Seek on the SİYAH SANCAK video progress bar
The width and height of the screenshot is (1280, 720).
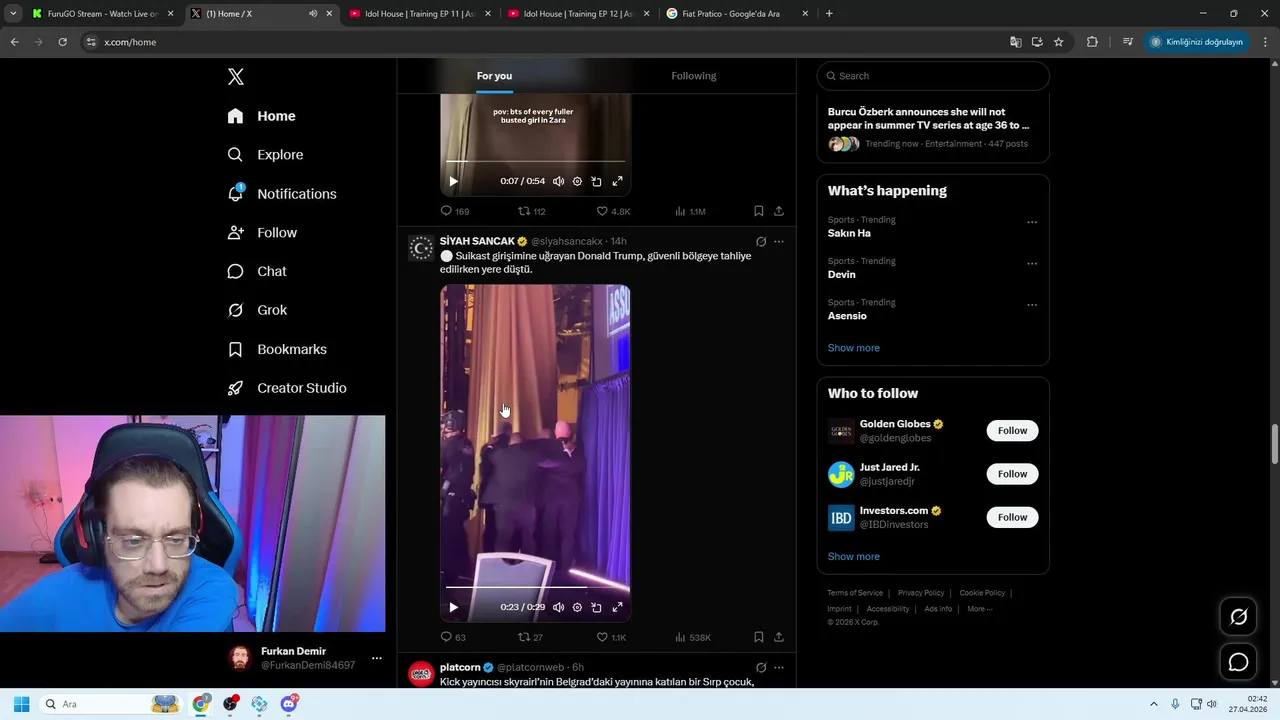[535, 587]
